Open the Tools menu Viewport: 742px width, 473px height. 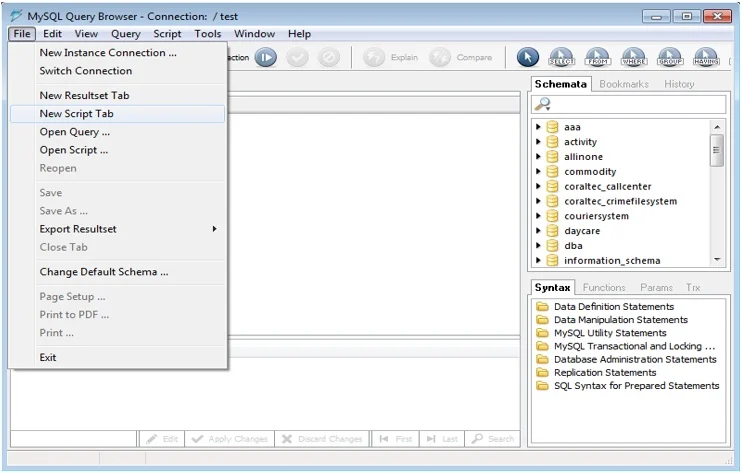[x=207, y=34]
